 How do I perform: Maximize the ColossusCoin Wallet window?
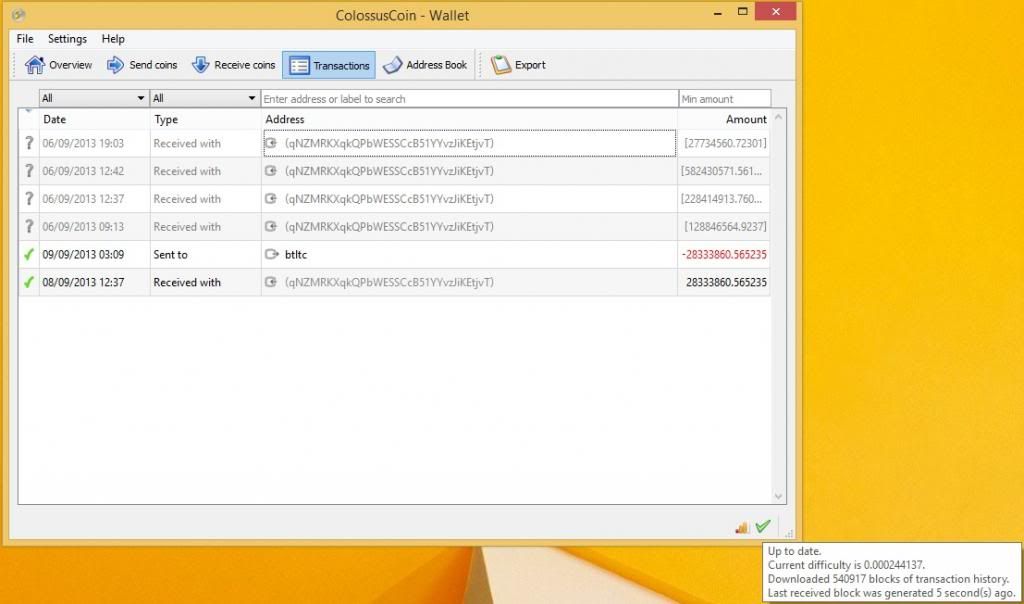pyautogui.click(x=743, y=12)
